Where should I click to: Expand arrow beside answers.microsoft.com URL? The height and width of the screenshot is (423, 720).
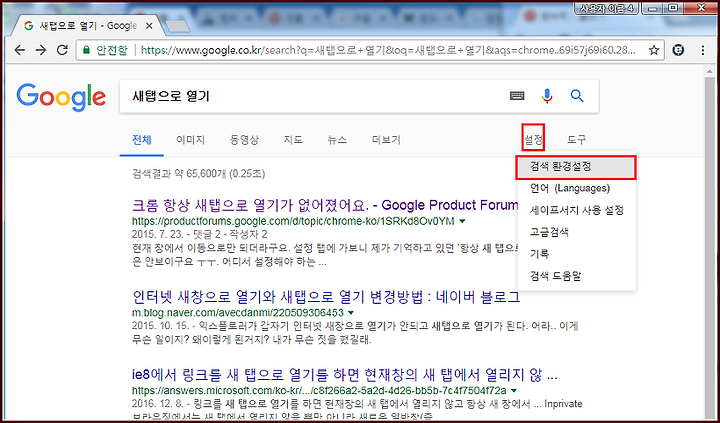tap(514, 391)
